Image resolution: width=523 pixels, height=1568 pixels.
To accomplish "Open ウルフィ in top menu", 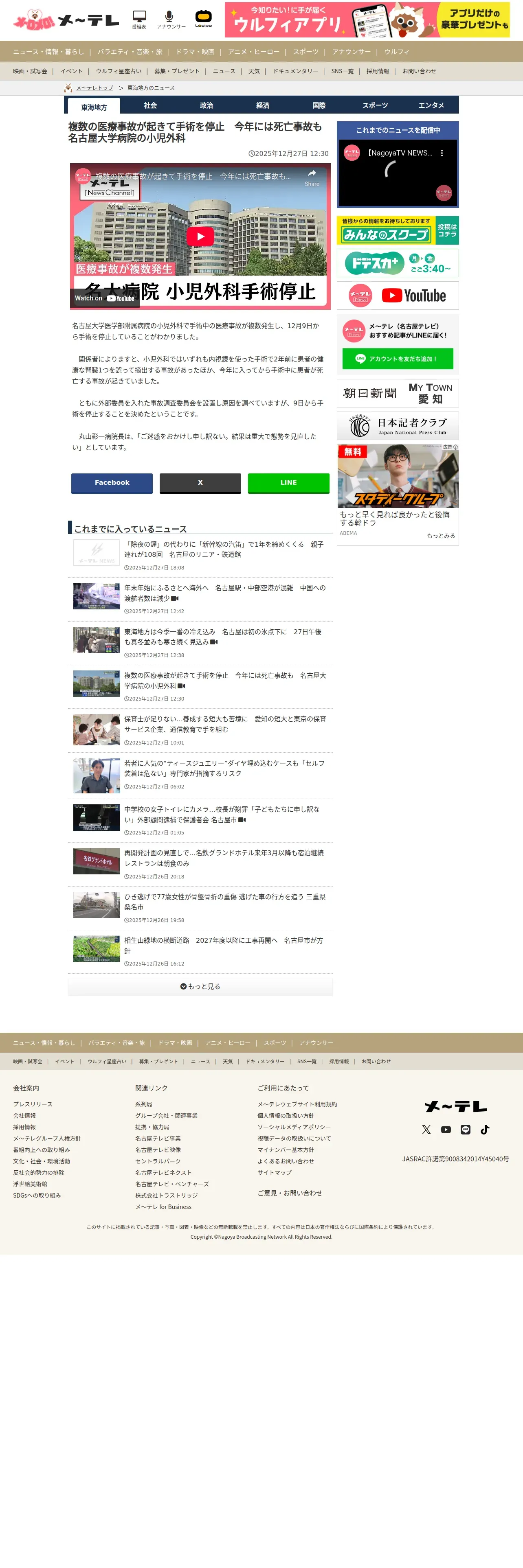I will tap(396, 52).
